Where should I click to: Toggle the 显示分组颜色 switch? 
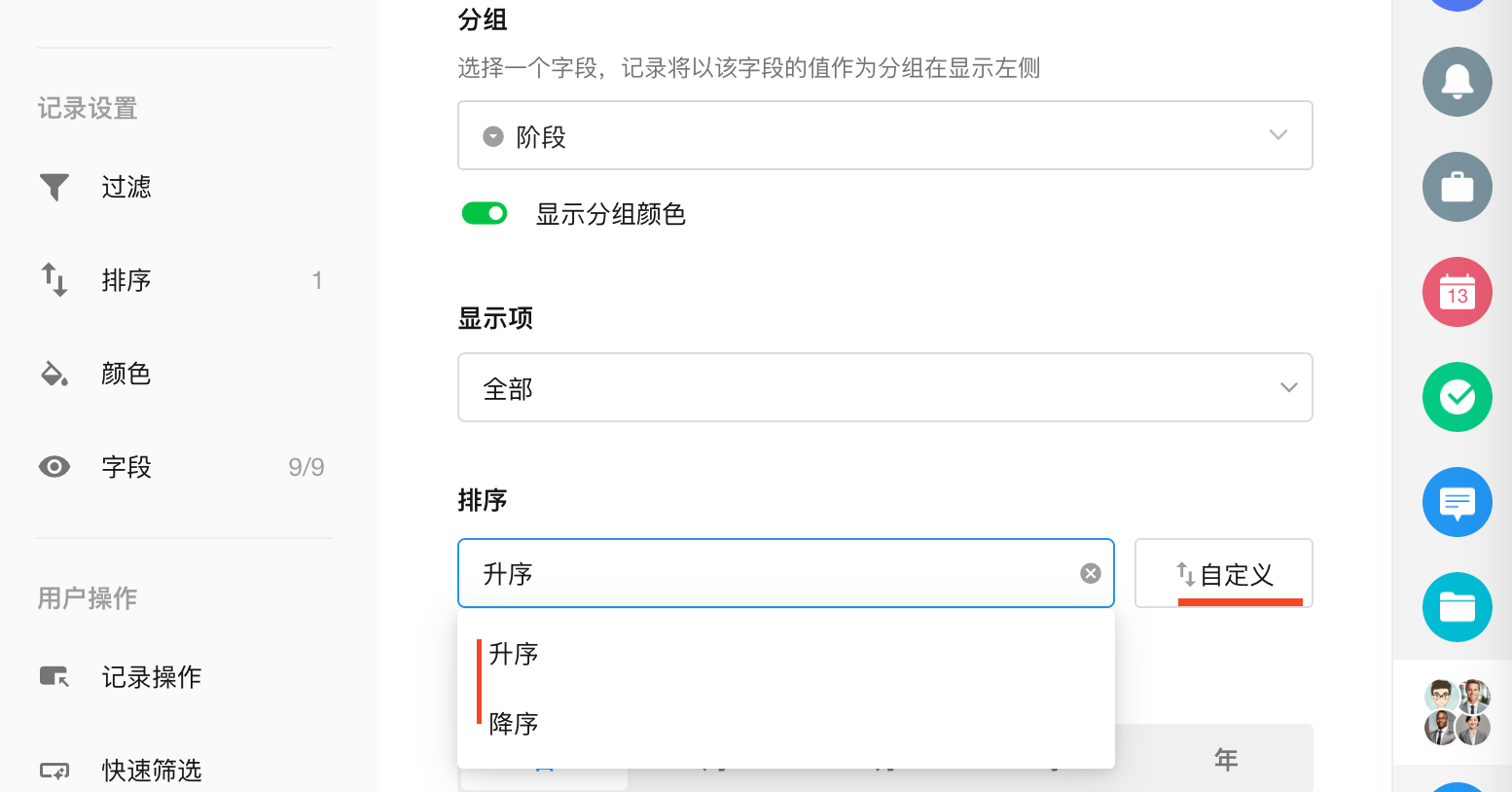click(485, 213)
